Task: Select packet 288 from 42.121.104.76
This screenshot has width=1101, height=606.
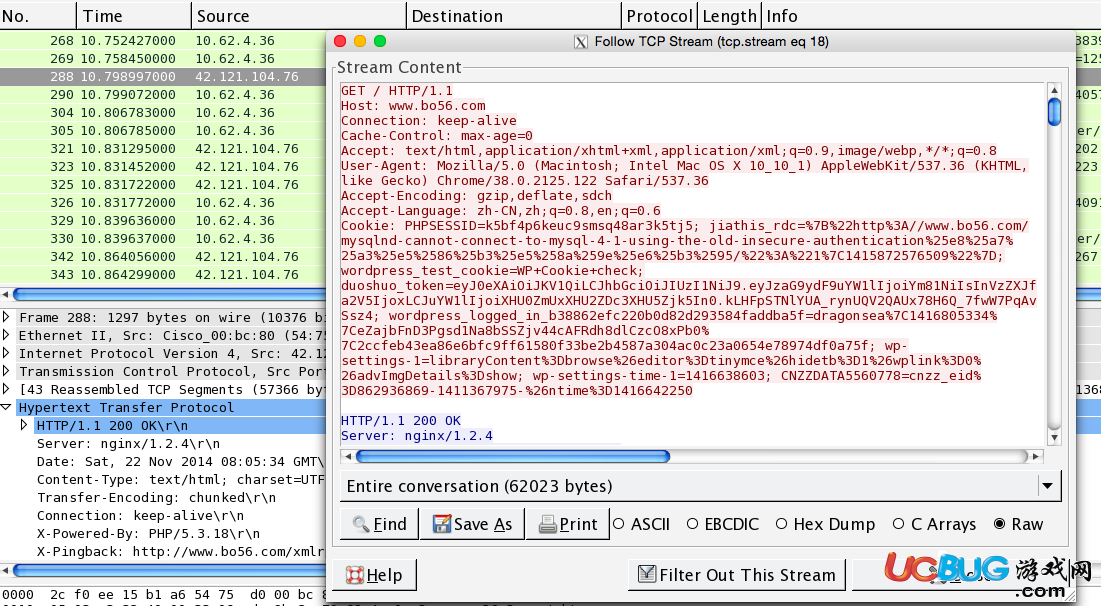Action: [163, 77]
